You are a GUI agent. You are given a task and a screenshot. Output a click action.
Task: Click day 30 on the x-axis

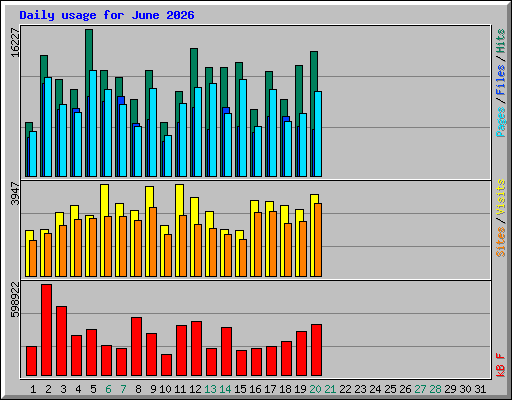pyautogui.click(x=465, y=389)
